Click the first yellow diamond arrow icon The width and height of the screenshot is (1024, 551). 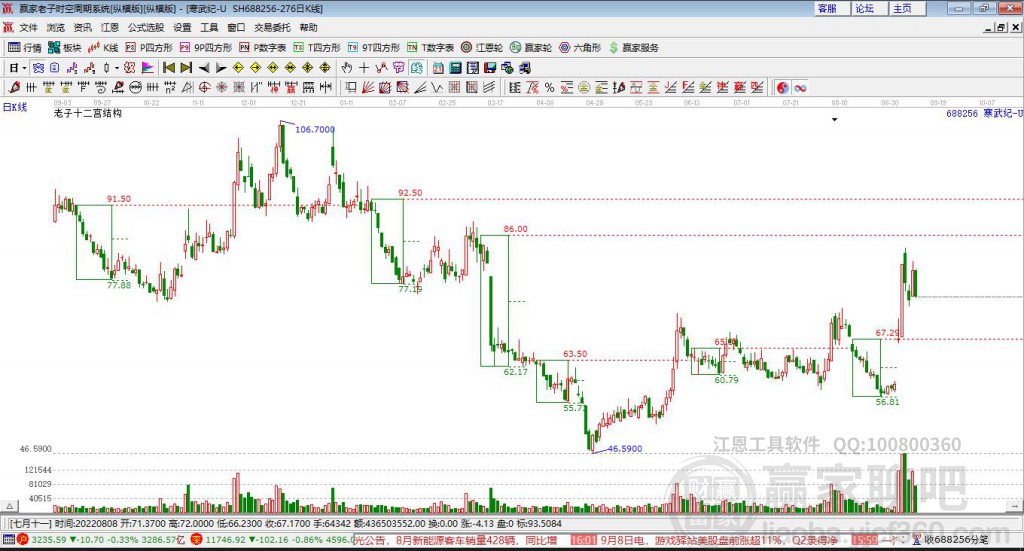[x=238, y=68]
